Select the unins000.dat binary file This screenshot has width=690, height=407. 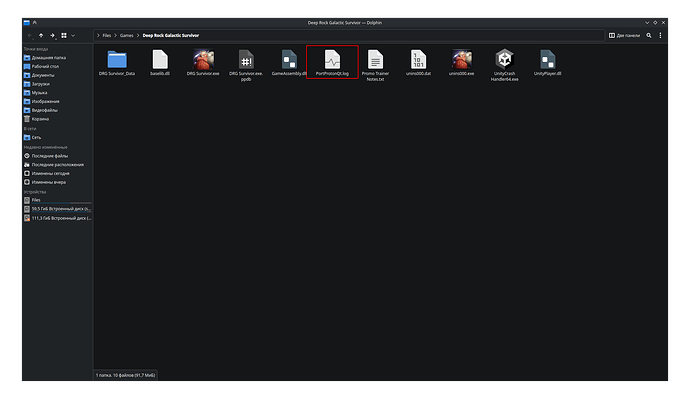point(417,60)
